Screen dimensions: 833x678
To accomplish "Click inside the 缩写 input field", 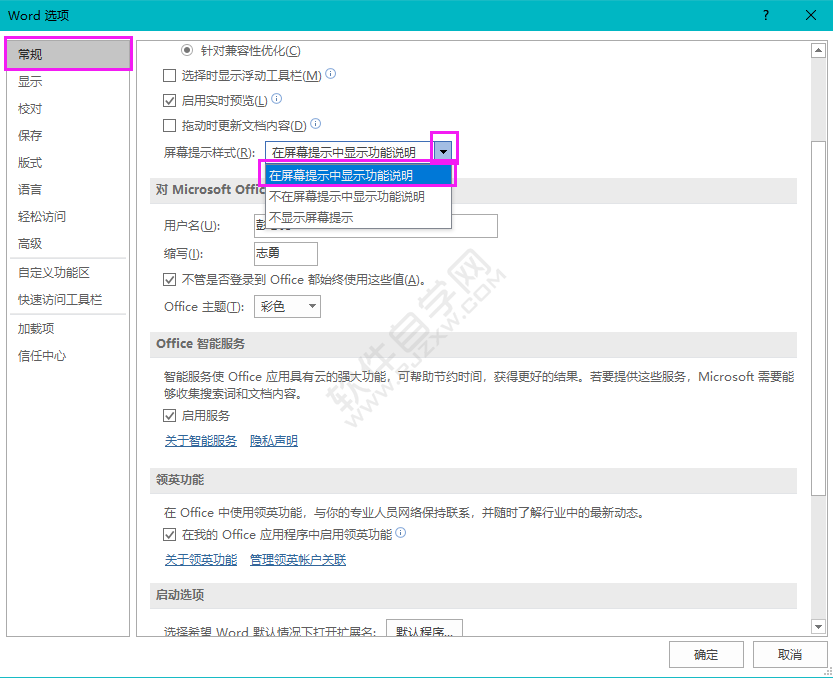I will 285,255.
